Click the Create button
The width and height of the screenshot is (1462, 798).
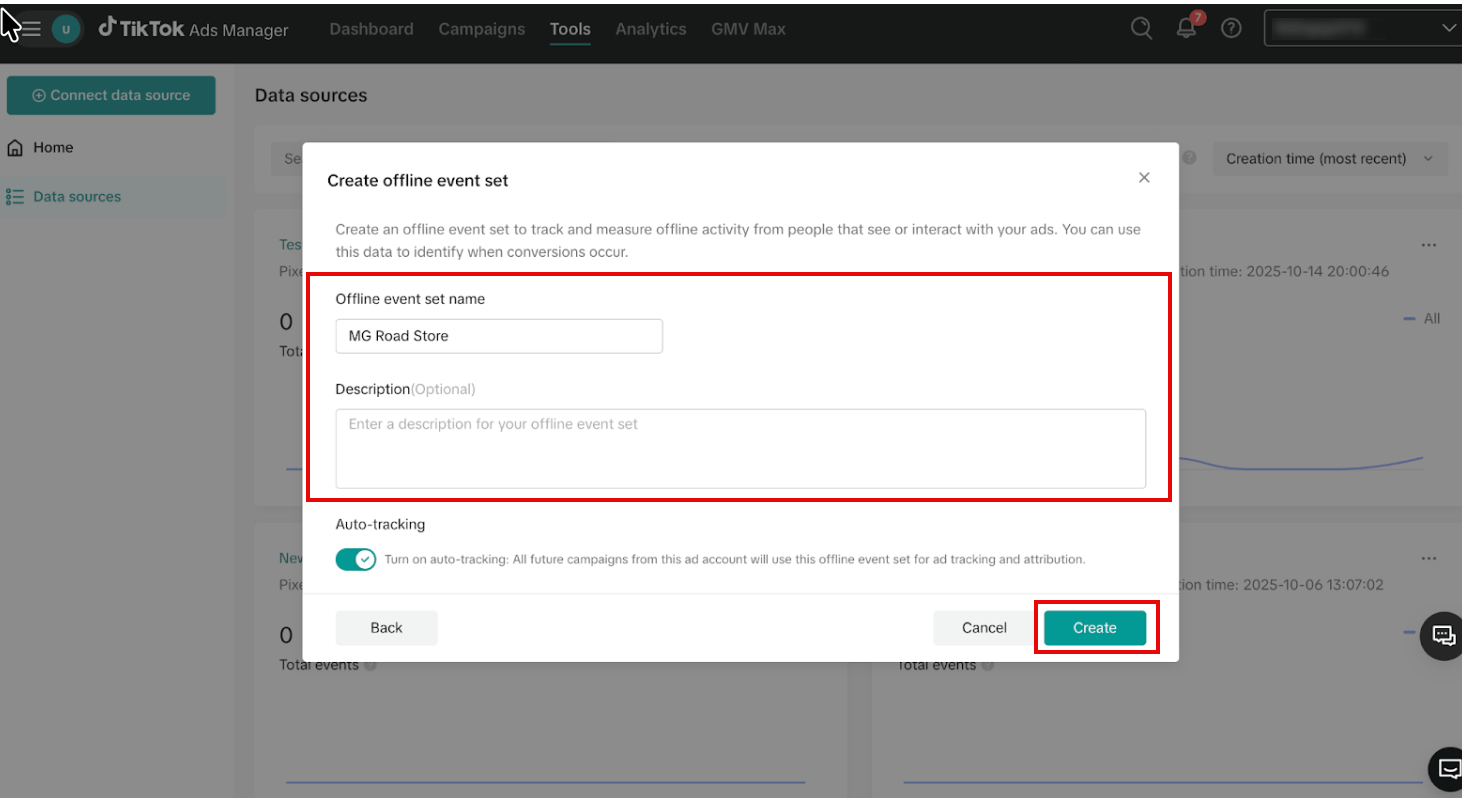[1095, 628]
